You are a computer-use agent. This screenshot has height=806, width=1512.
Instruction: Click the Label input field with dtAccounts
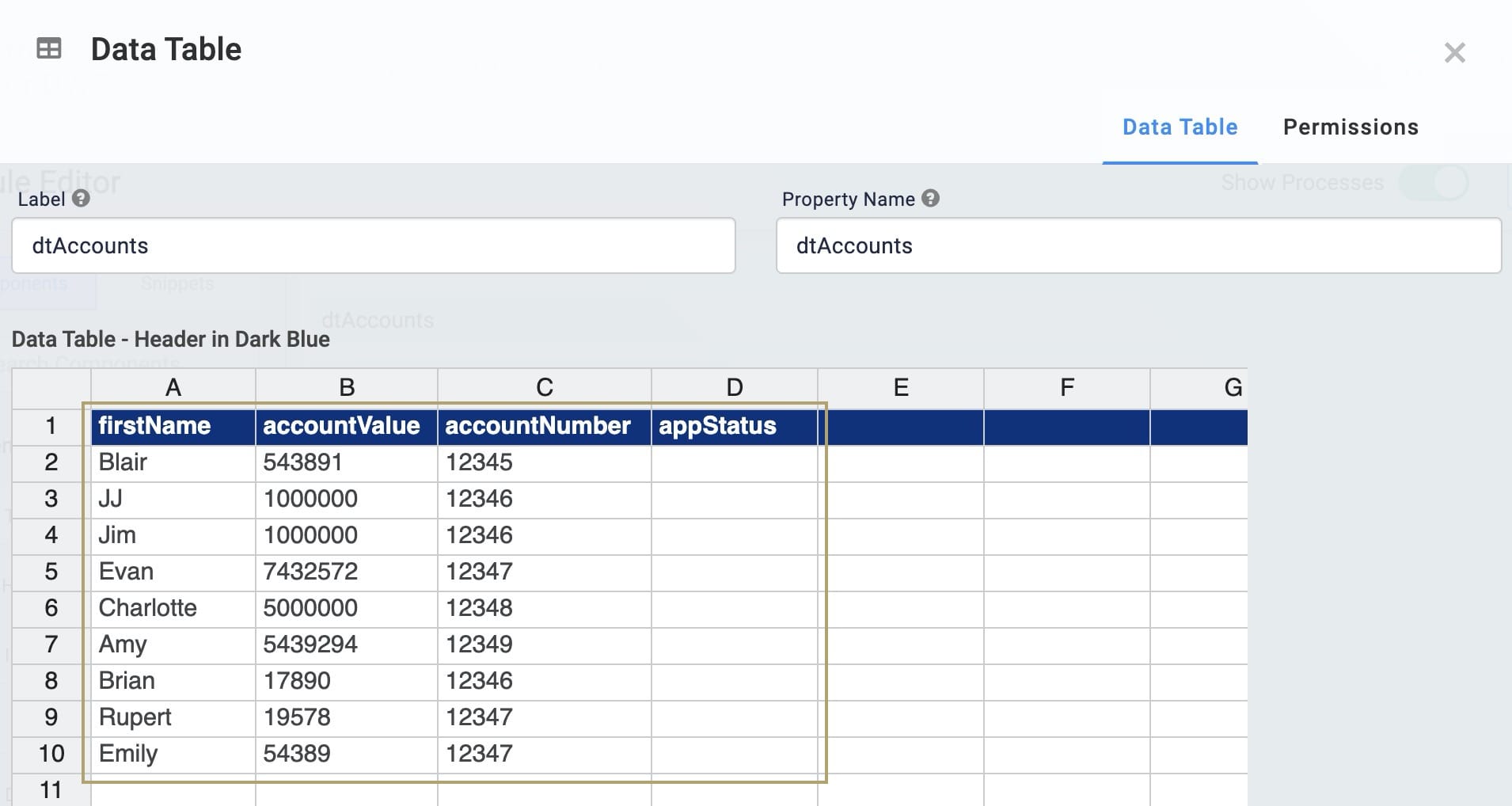(374, 246)
